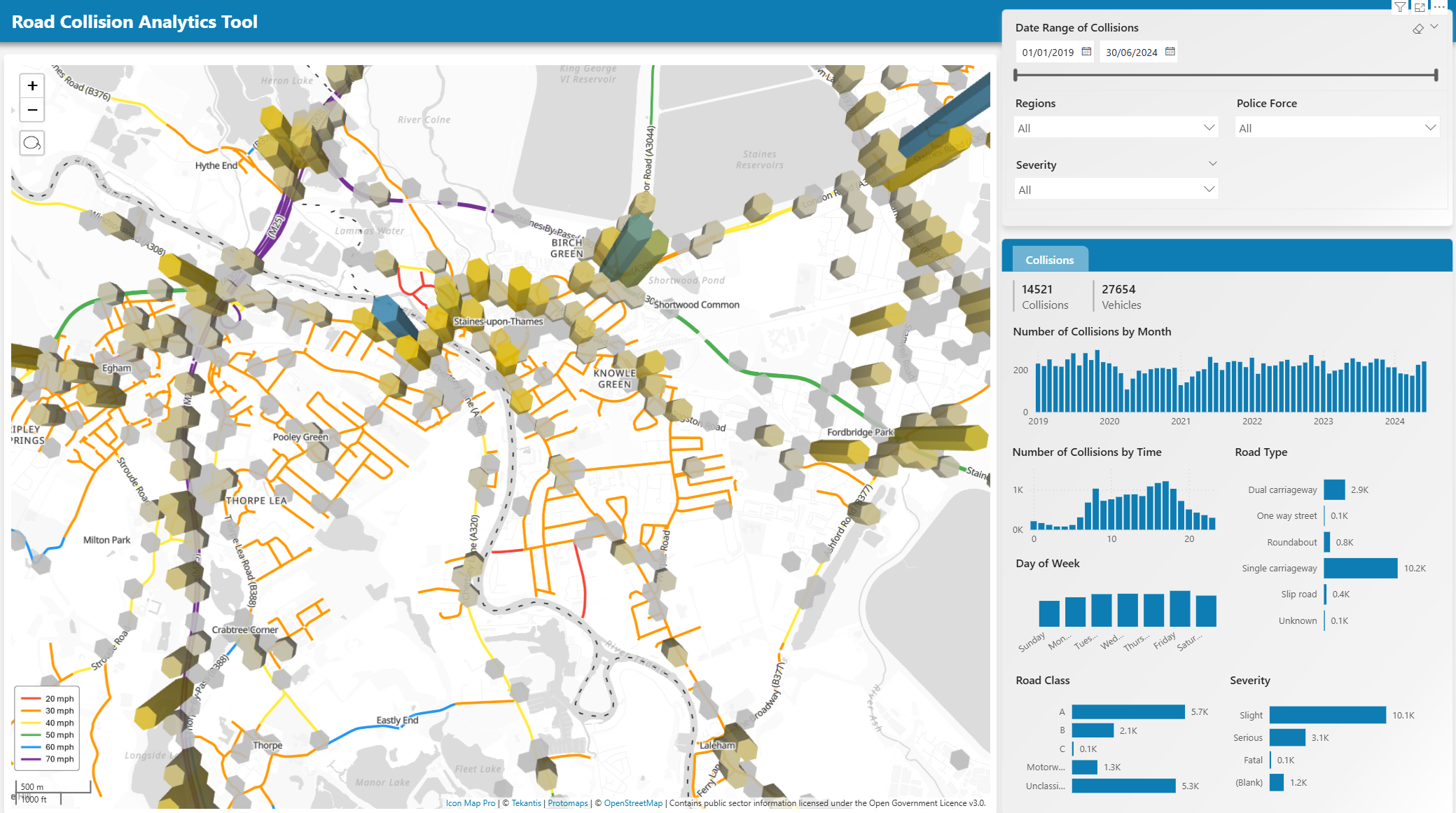Open the OpenStreetMap attribution link
This screenshot has width=1456, height=813.
pos(632,803)
